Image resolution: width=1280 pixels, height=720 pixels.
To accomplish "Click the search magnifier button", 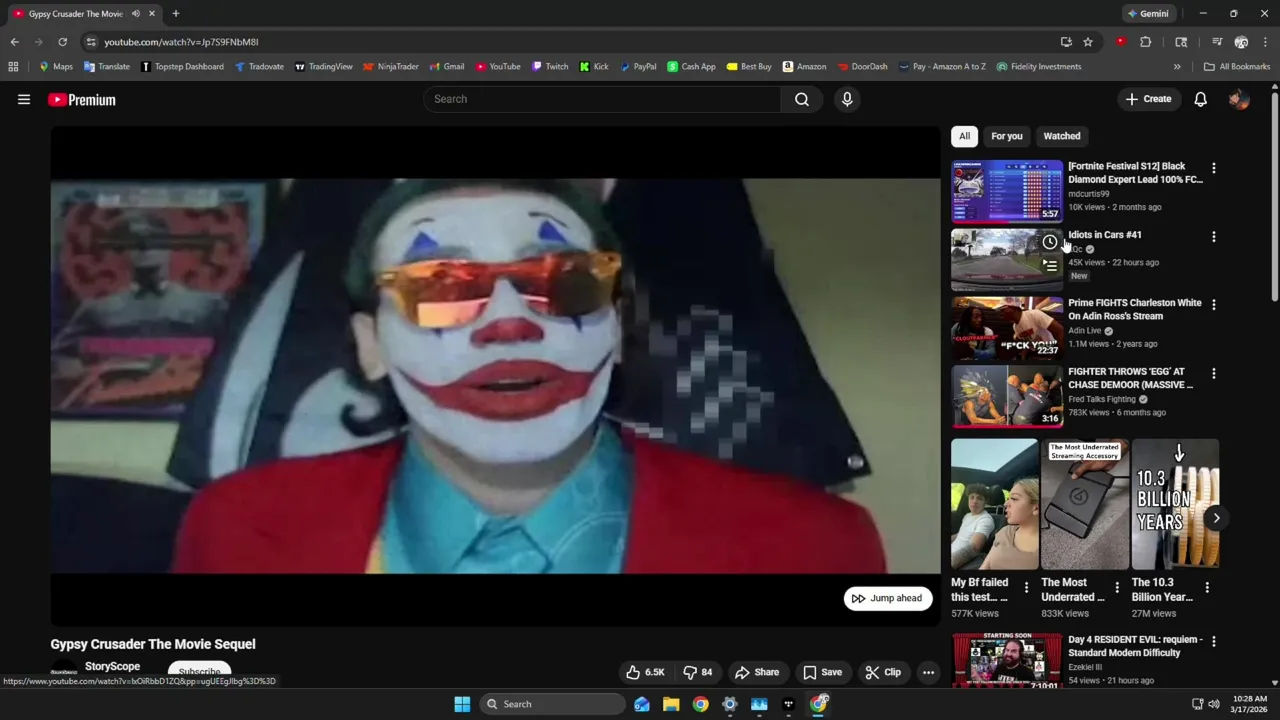I will tap(802, 99).
